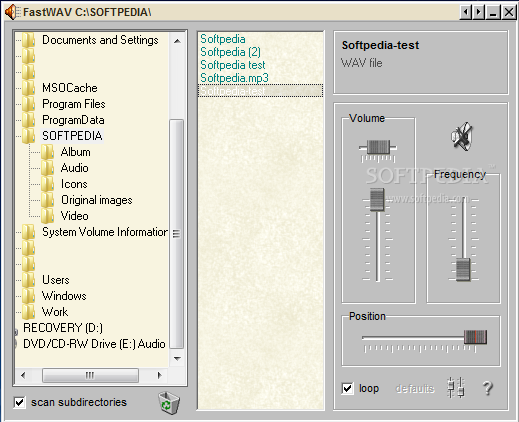519x422 pixels.
Task: Click the defaults button
Action: tap(415, 388)
